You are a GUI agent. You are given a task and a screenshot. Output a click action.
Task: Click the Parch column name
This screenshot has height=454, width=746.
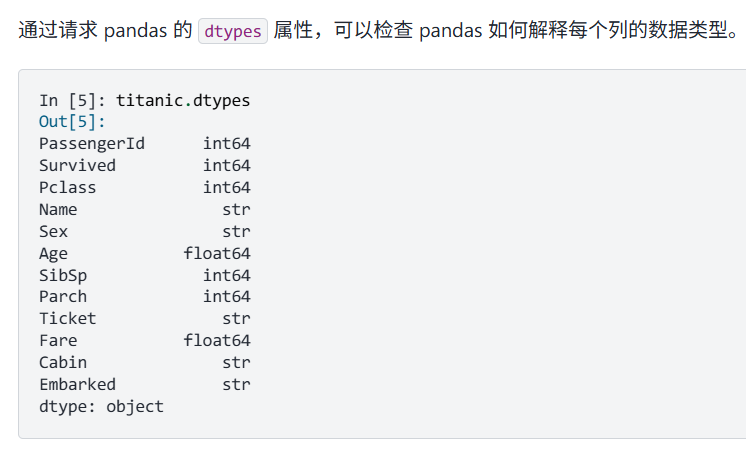63,296
